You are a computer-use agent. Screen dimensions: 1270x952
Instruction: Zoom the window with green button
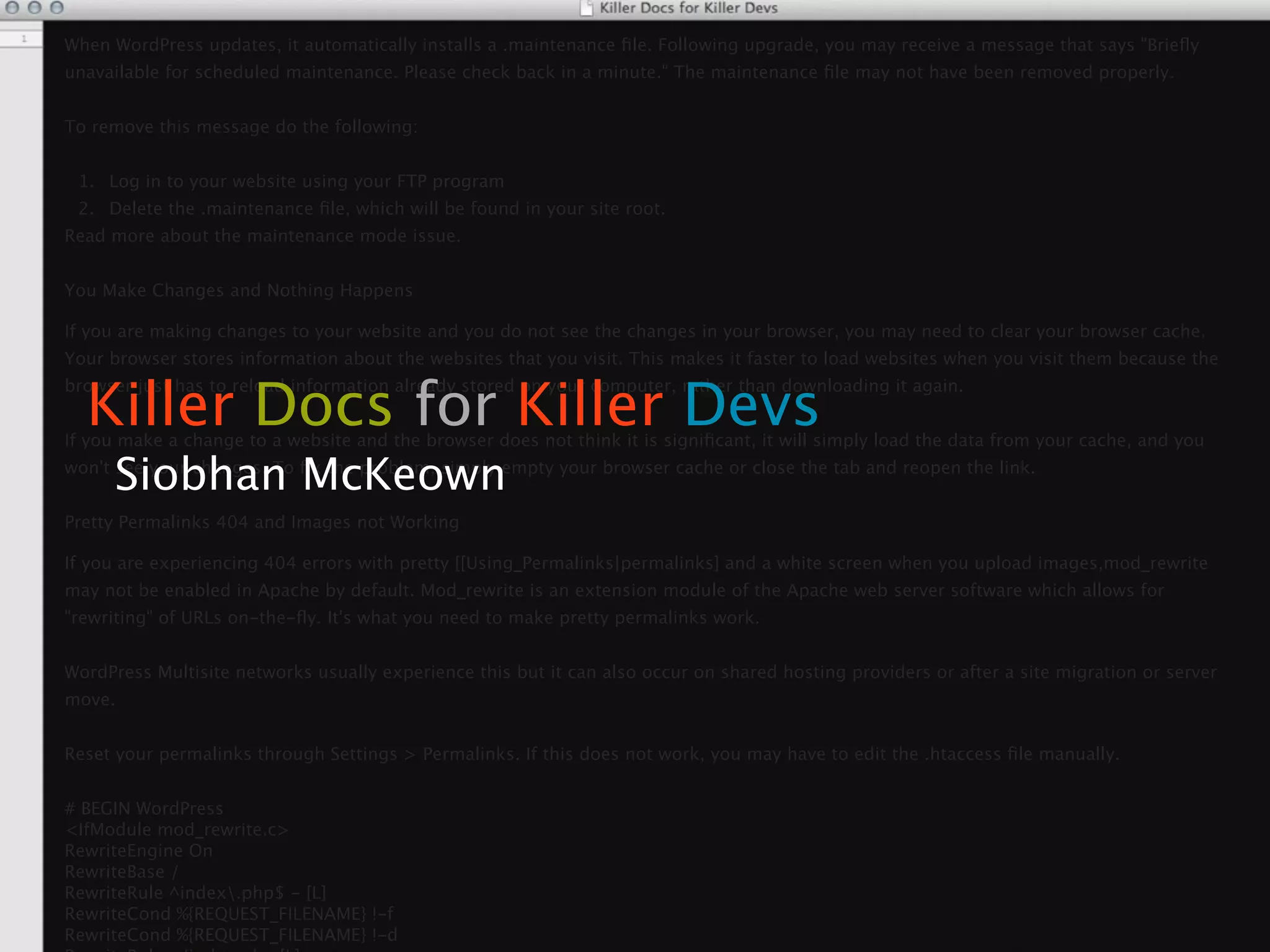click(x=57, y=7)
